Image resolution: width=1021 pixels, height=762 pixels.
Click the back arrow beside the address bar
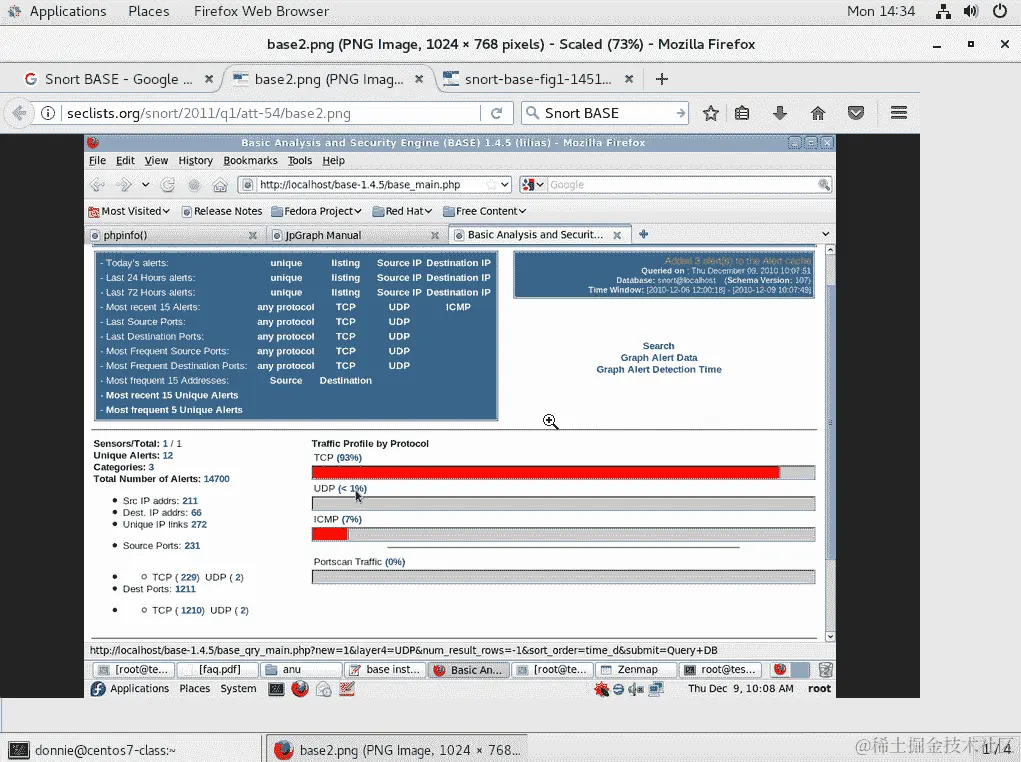(20, 113)
